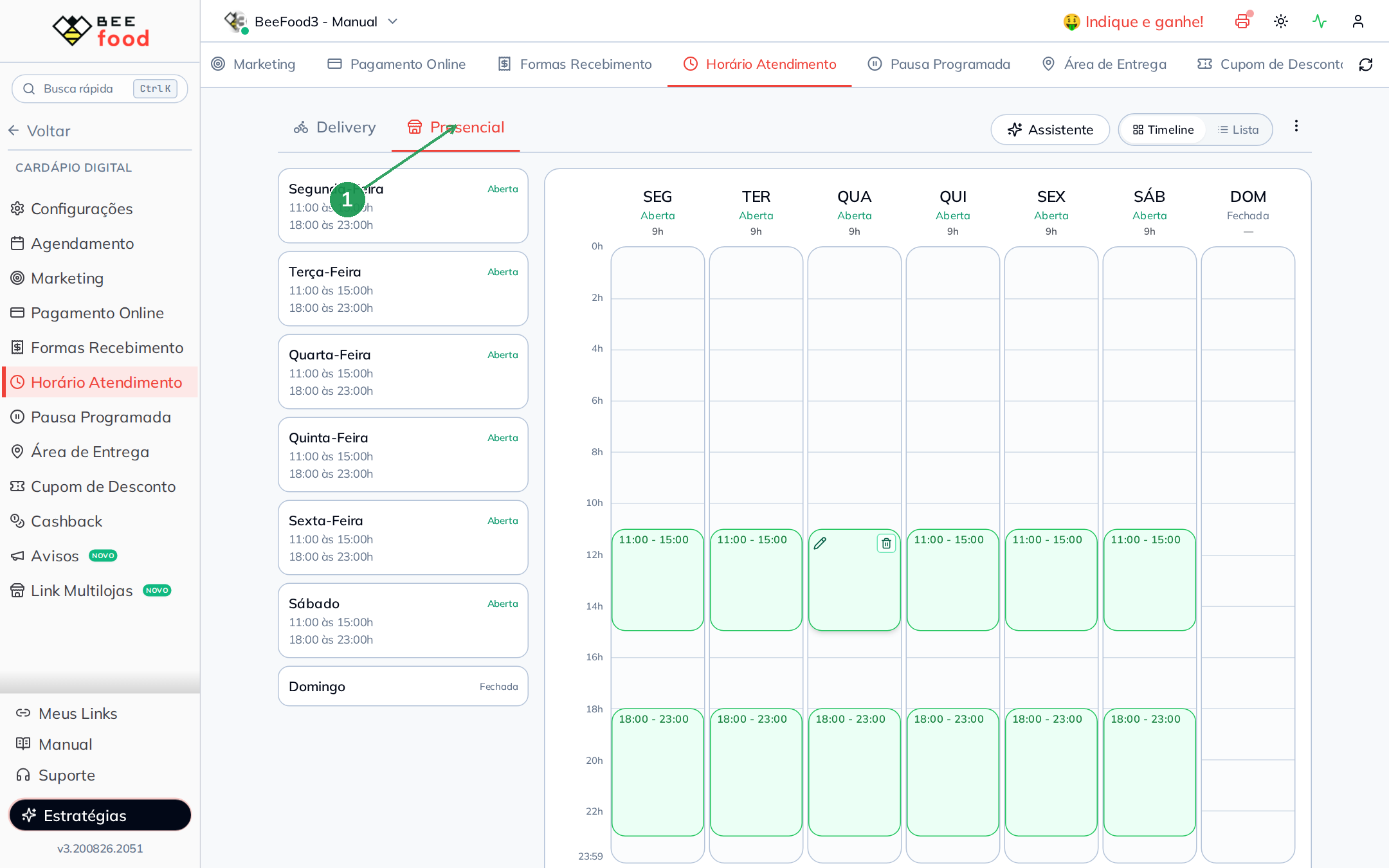The height and width of the screenshot is (868, 1389).
Task: Click the Indique e ganhe link
Action: tap(1133, 22)
